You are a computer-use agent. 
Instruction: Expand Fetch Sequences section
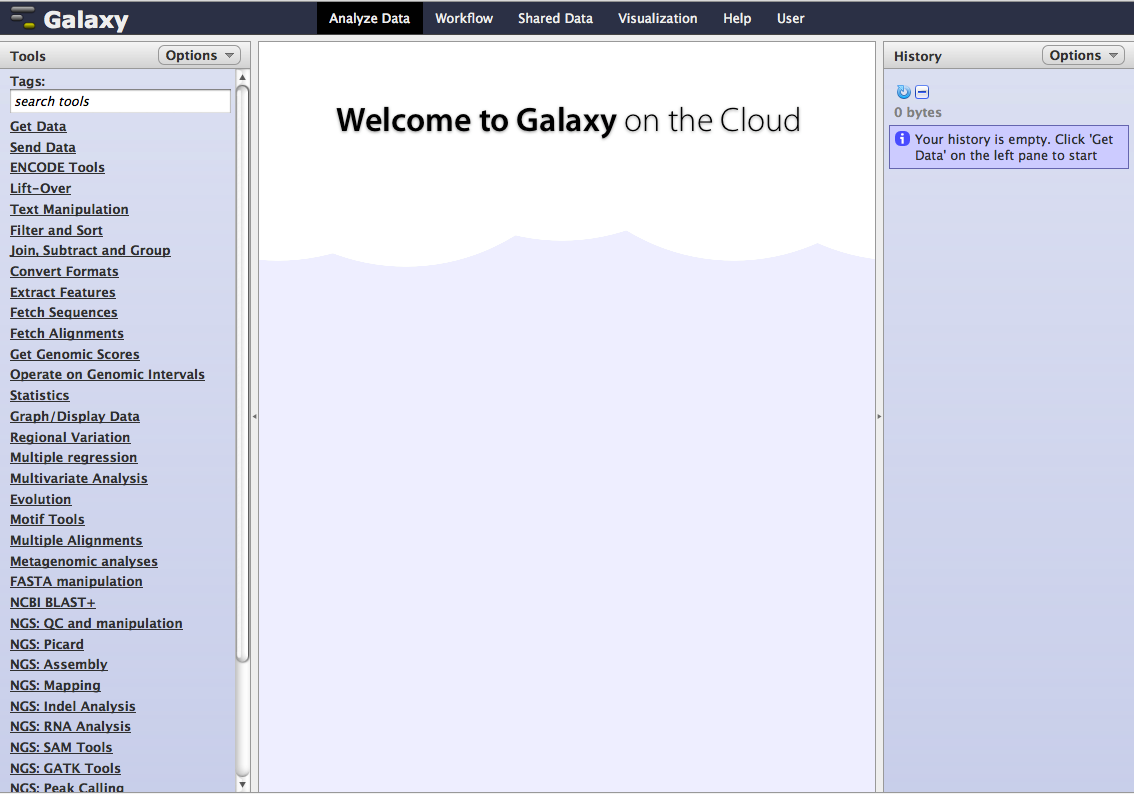(x=64, y=313)
